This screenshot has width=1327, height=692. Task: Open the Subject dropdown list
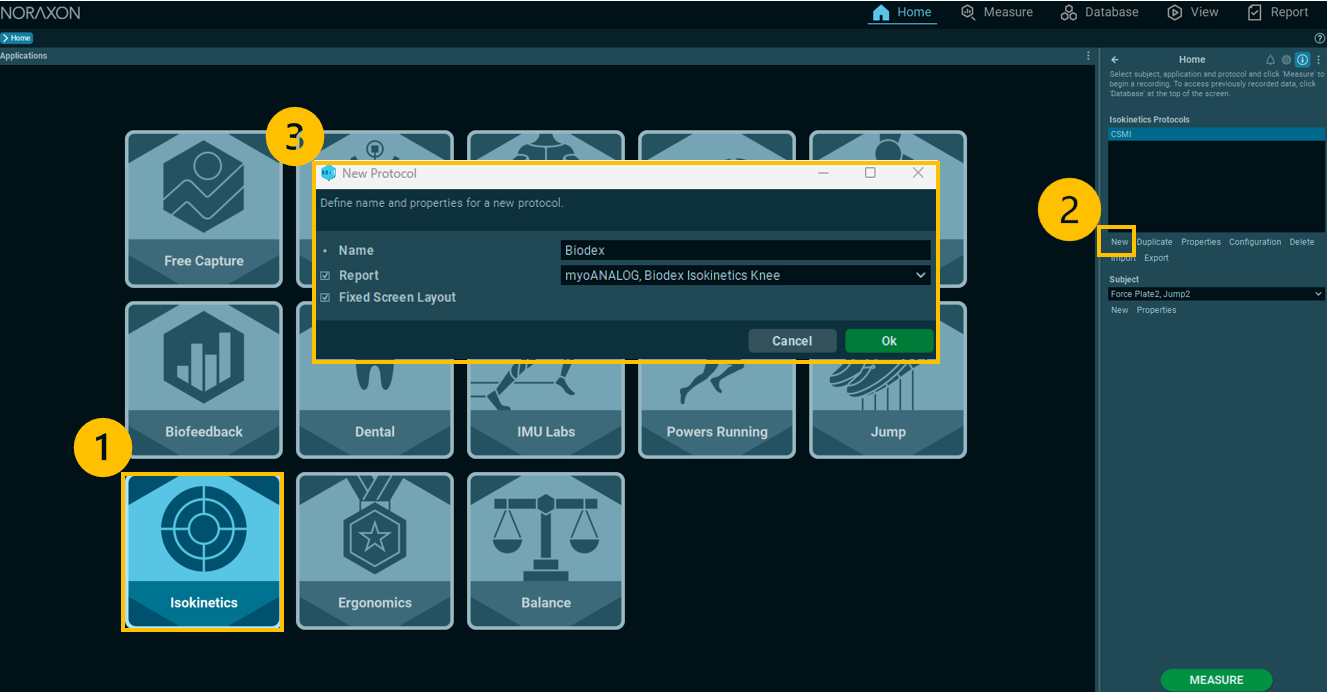[1216, 294]
